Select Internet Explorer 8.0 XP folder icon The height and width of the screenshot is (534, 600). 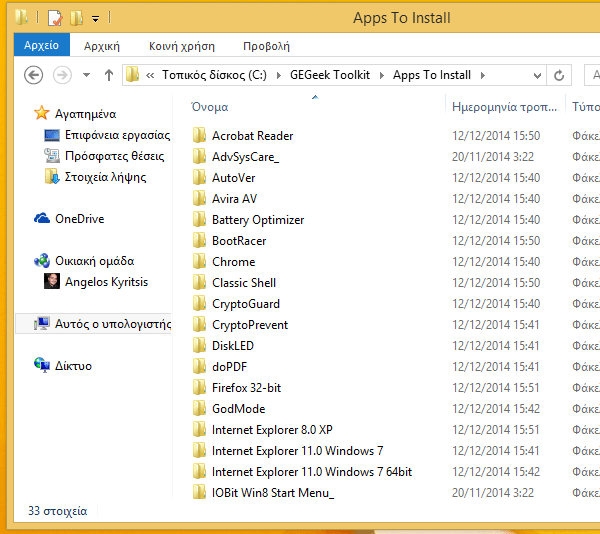click(x=199, y=430)
